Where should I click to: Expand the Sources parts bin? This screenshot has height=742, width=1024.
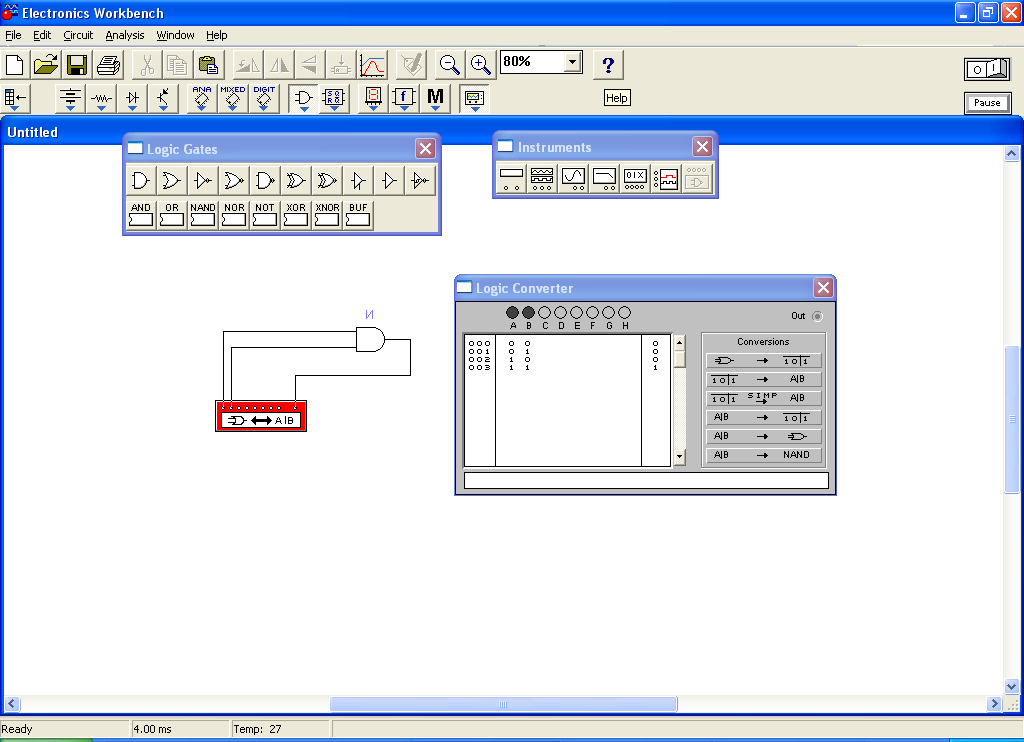click(70, 99)
